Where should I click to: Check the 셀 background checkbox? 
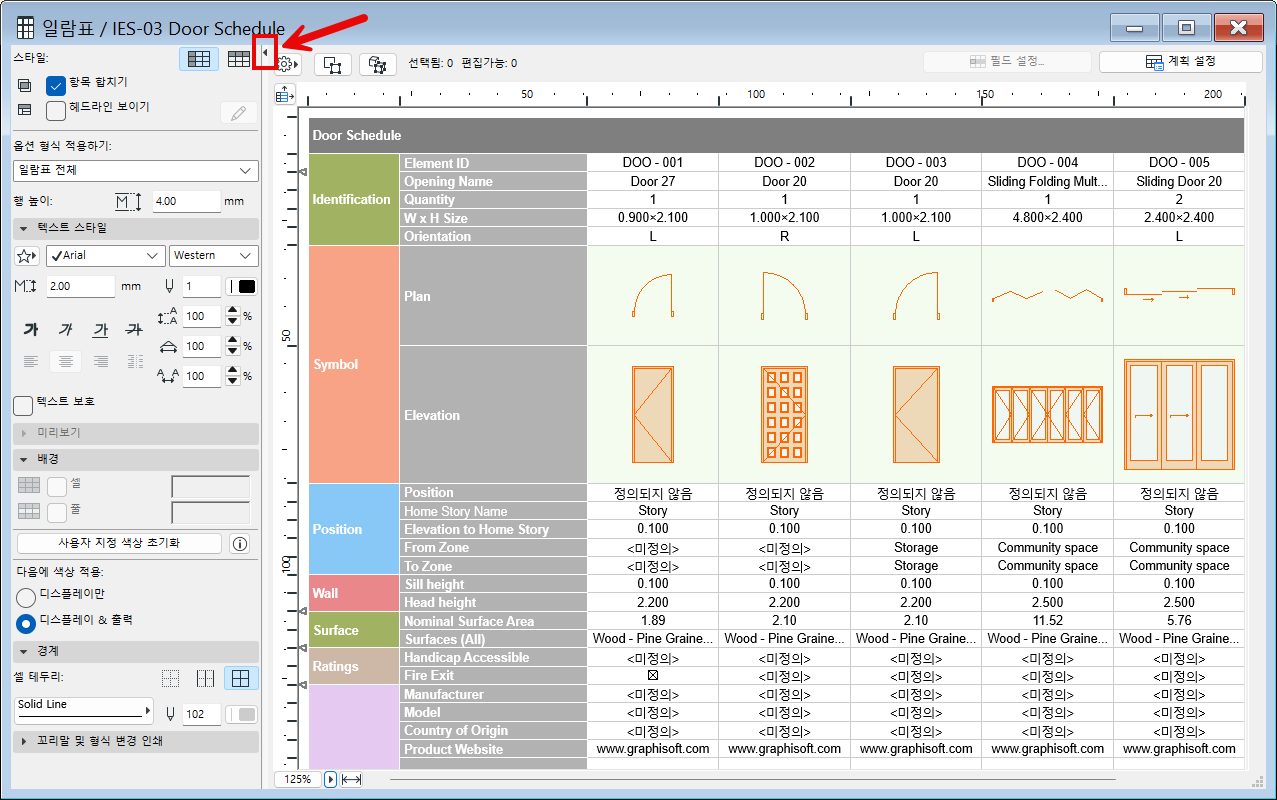click(x=57, y=486)
